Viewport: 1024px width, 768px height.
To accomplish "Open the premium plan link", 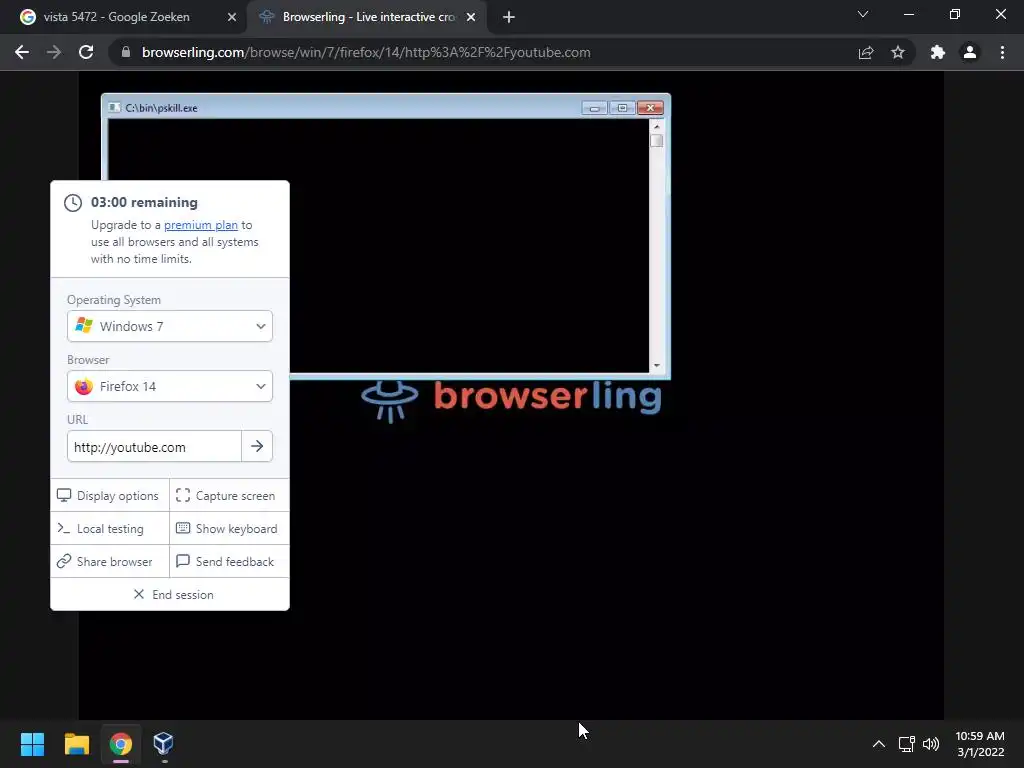I will [x=200, y=225].
